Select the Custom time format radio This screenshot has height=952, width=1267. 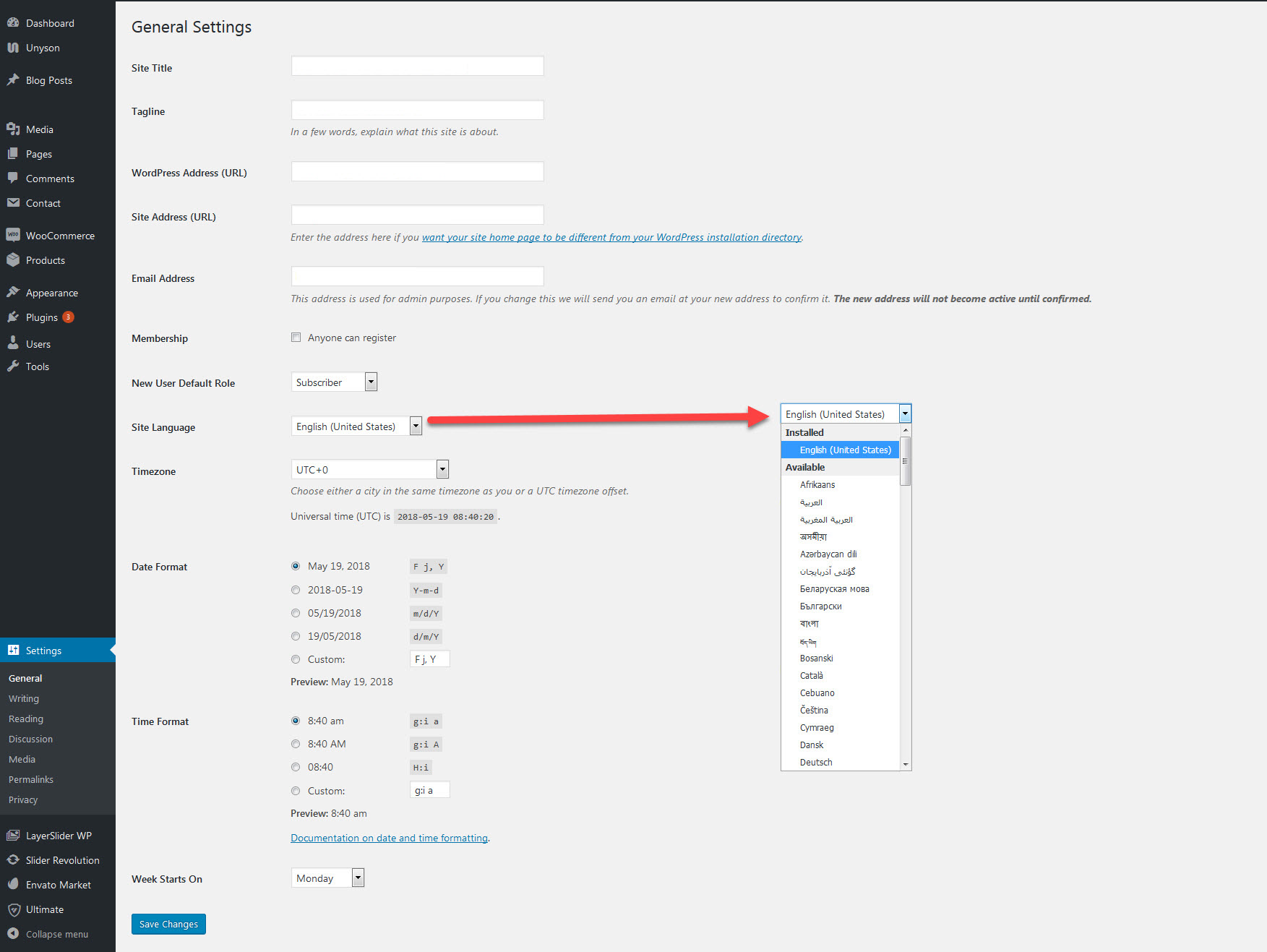[296, 791]
